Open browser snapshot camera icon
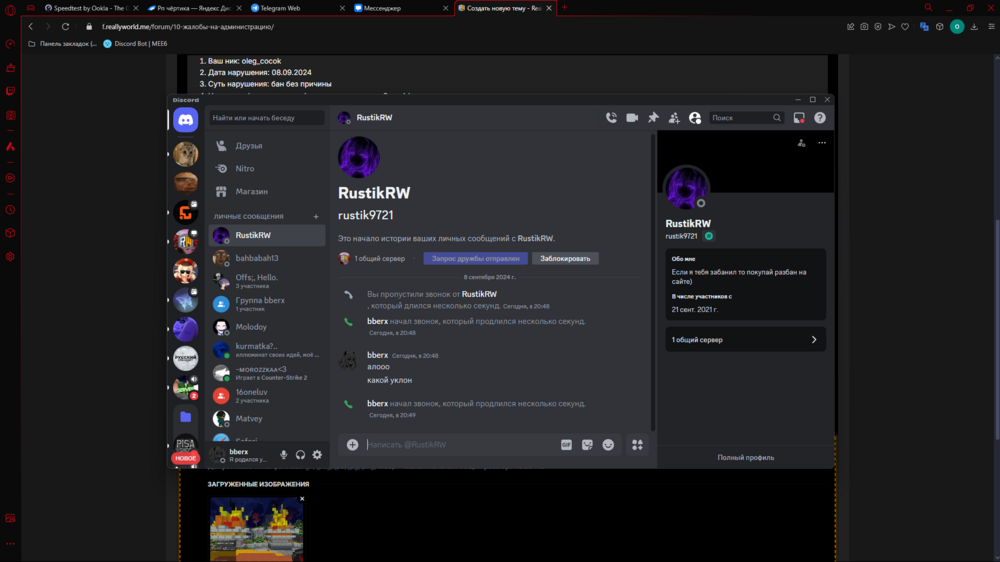 [x=864, y=27]
